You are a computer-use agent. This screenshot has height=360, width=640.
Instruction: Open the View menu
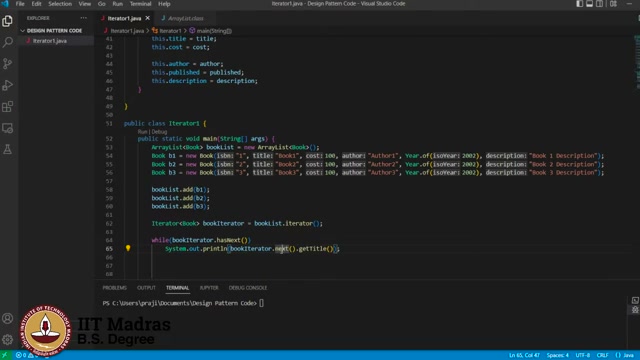[84, 4]
